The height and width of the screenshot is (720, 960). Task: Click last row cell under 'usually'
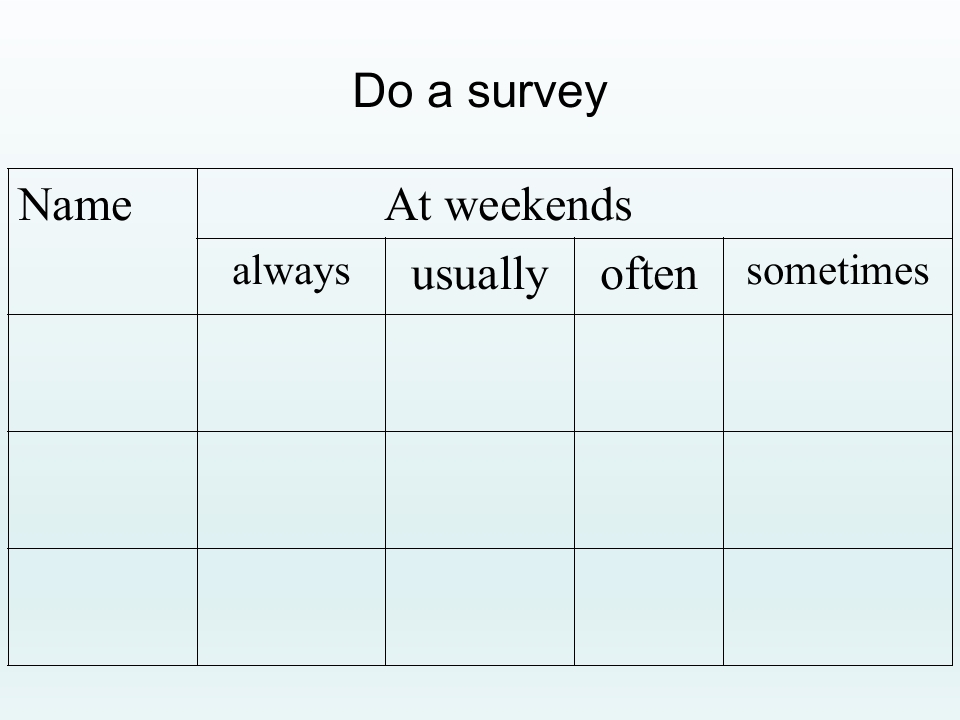pos(480,607)
